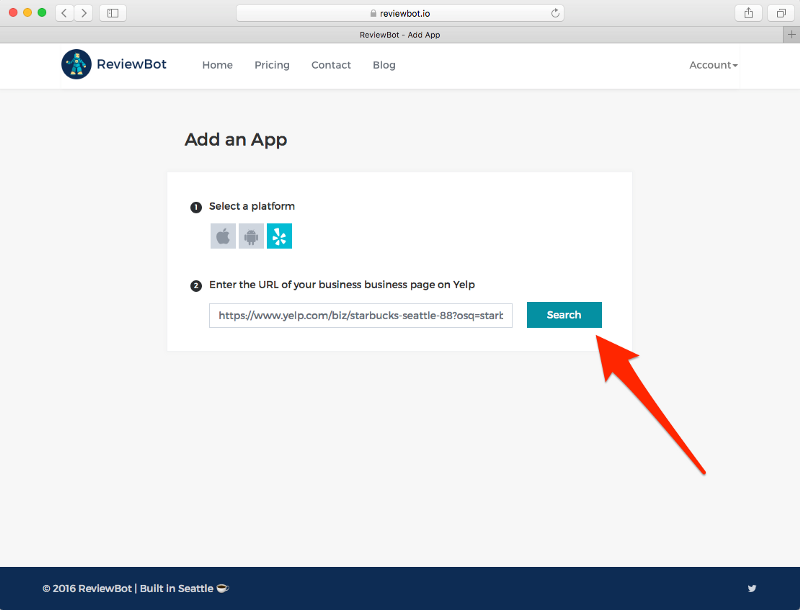
Task: Open the Home nav item
Action: click(x=217, y=65)
